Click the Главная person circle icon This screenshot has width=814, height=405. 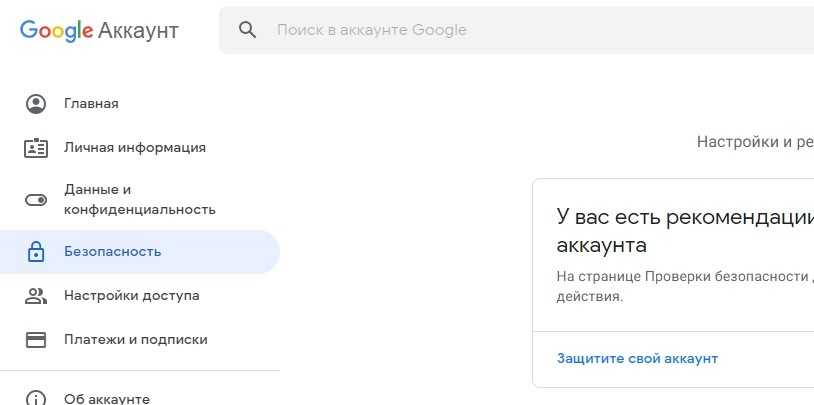pos(36,104)
